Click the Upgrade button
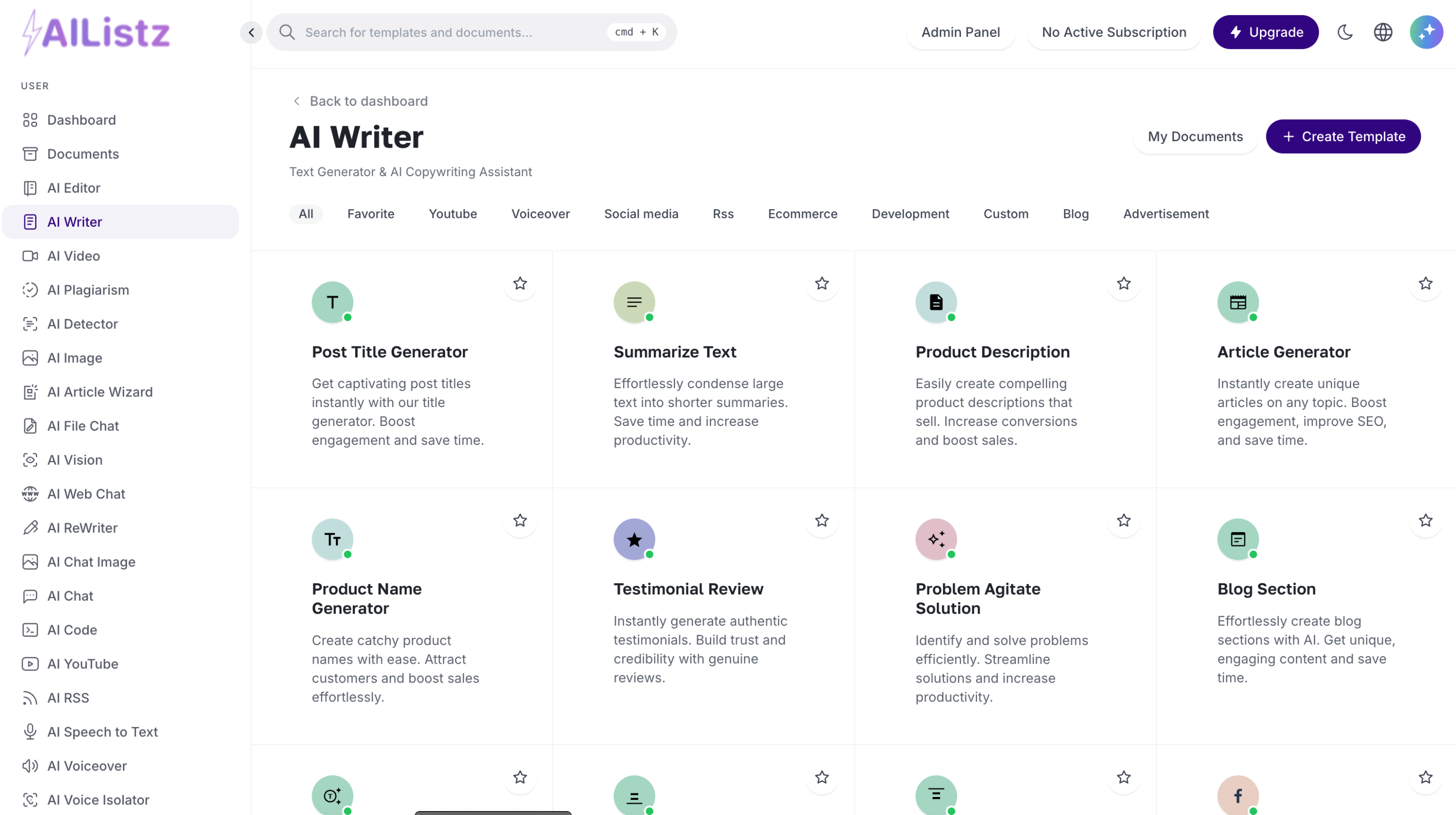Image resolution: width=1456 pixels, height=815 pixels. click(1266, 32)
